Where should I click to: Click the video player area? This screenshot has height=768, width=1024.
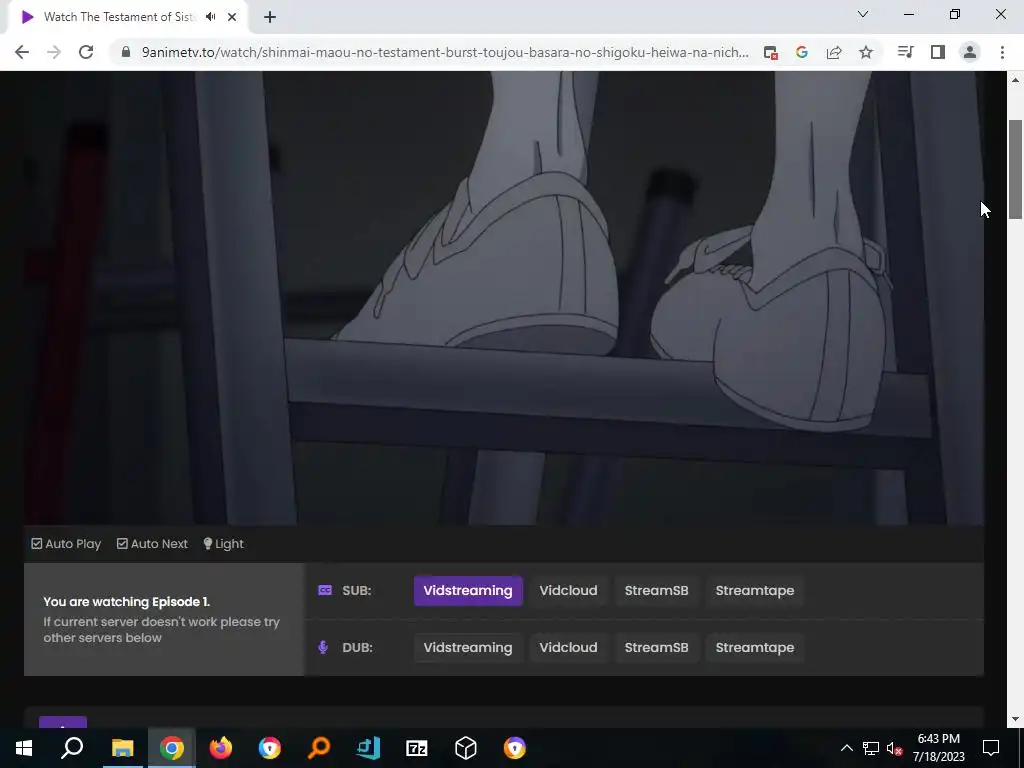click(504, 298)
